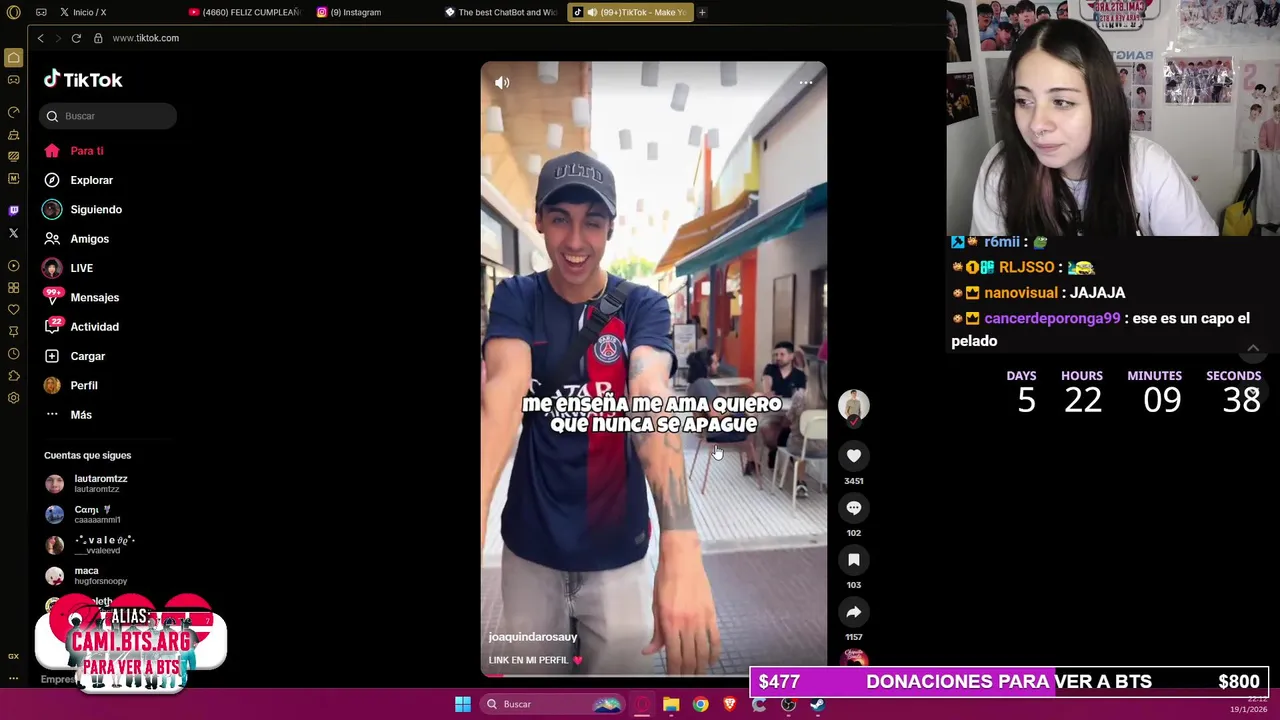Open Opera sidebar bookmarks heart icon

pyautogui.click(x=13, y=310)
